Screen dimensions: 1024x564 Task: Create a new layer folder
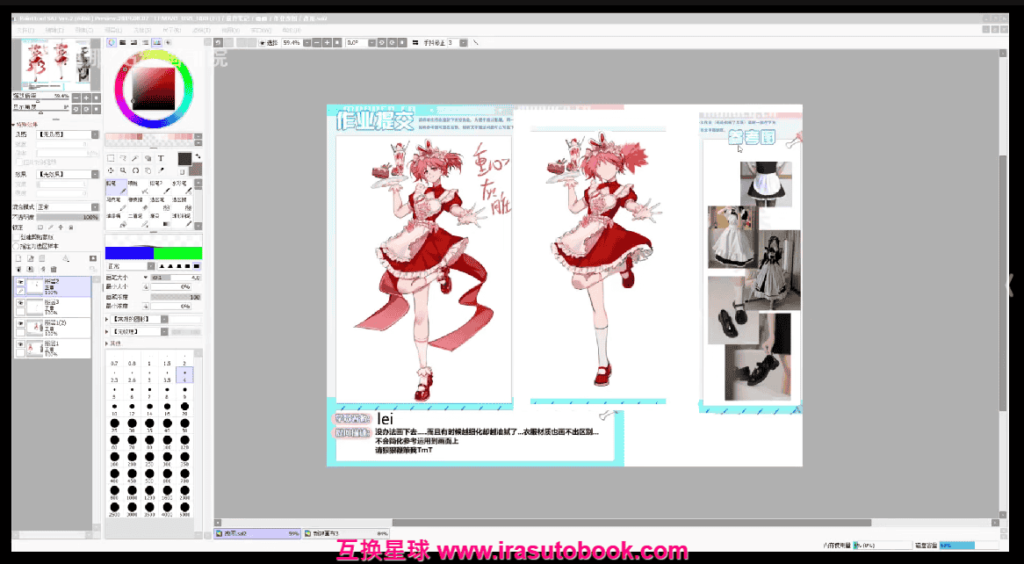42,258
